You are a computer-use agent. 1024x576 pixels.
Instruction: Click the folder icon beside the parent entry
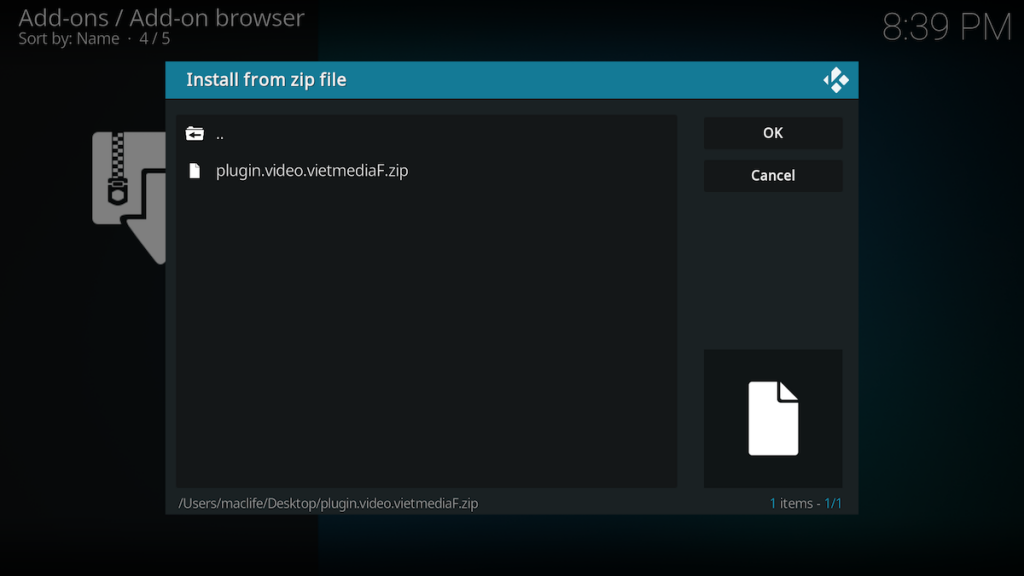click(196, 132)
